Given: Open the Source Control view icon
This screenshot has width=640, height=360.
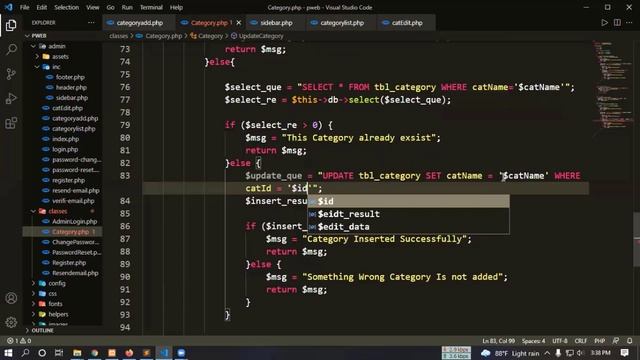Looking at the screenshot, I should (x=11, y=74).
